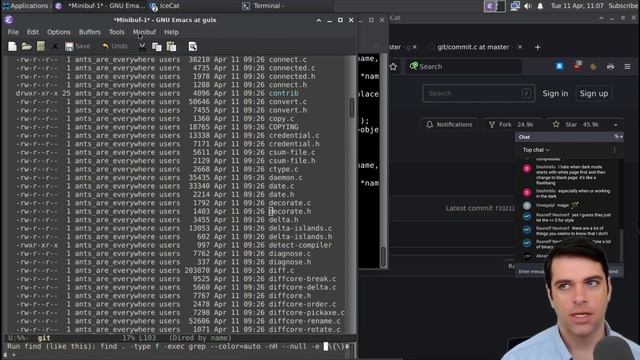
Task: Click the Sign up button on GitHub
Action: [594, 93]
